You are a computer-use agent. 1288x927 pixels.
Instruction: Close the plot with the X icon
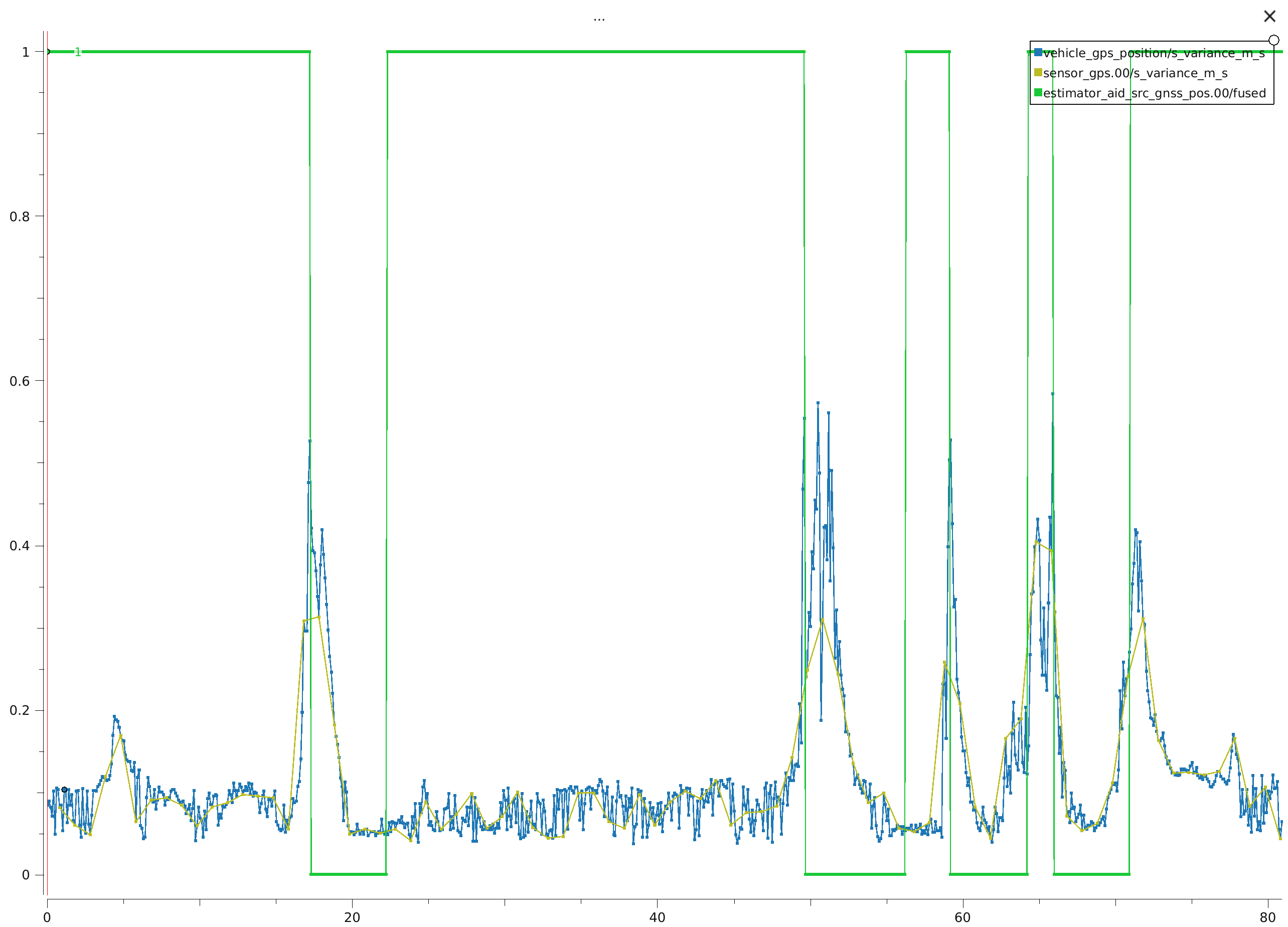click(x=1269, y=16)
